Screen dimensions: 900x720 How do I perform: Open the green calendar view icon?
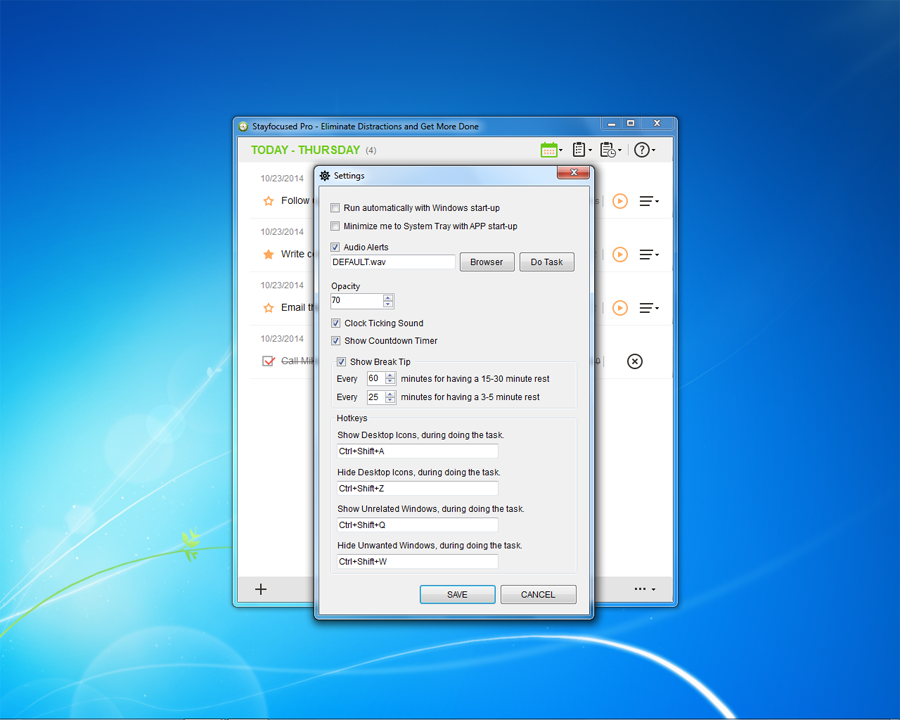[549, 150]
